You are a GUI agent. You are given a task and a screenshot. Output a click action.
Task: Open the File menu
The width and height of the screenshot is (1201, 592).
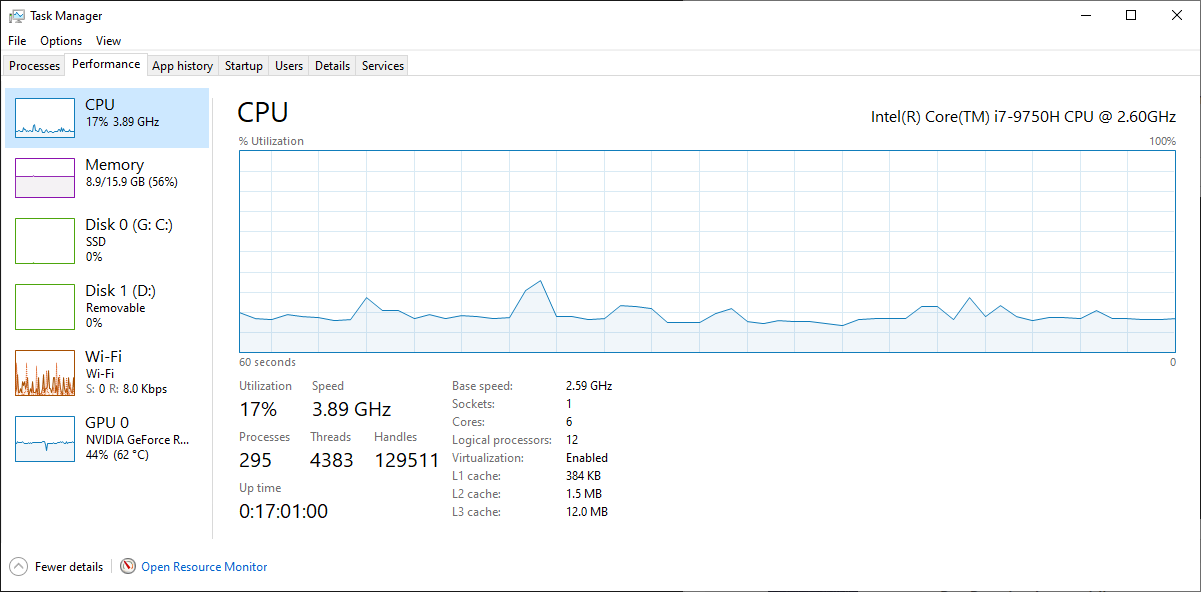pos(17,41)
